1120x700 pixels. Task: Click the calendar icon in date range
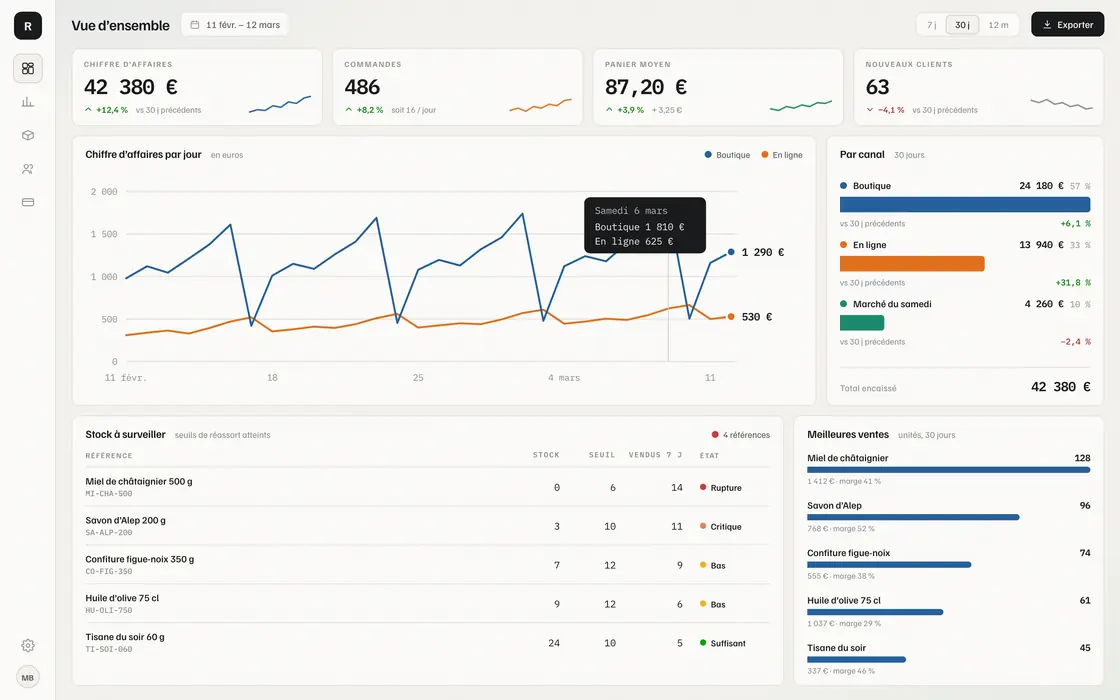194,25
